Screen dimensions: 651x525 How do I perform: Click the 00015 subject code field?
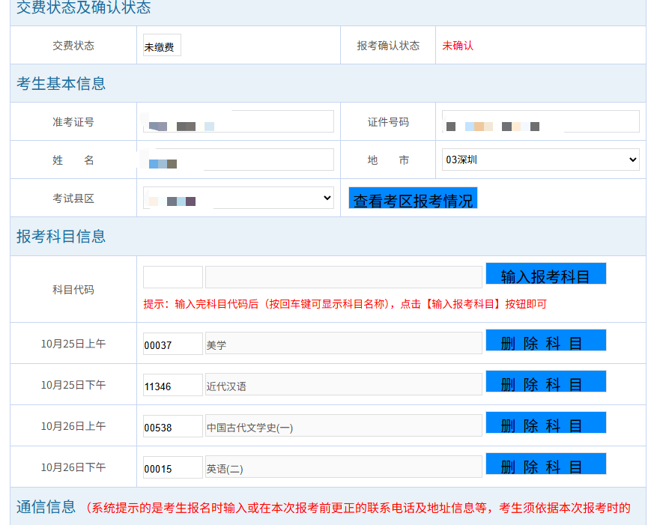(x=172, y=467)
